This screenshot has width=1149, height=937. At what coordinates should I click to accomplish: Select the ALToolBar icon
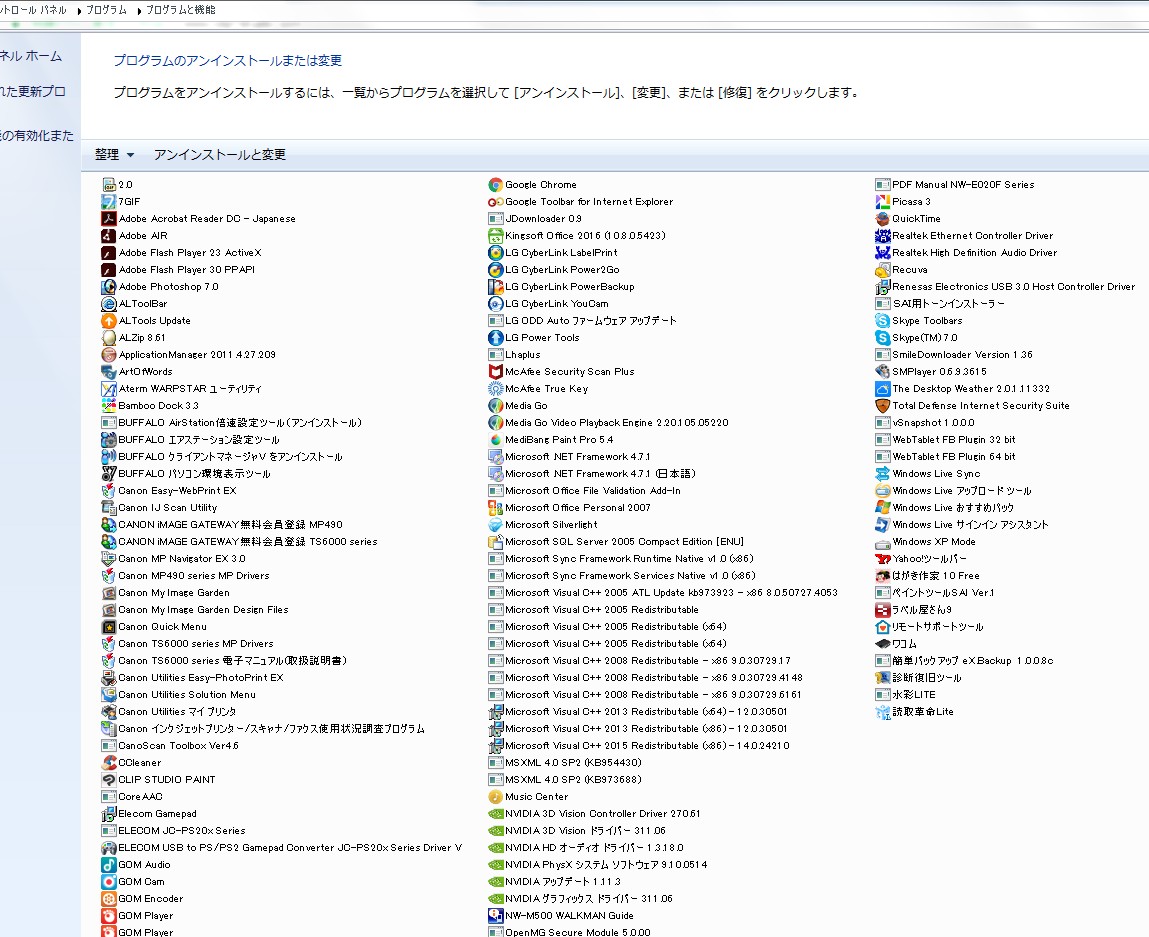(108, 303)
